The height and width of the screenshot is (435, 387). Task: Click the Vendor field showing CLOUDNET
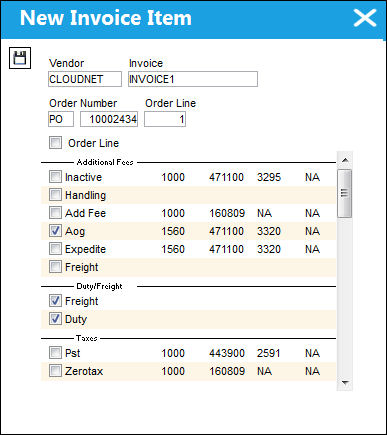pyautogui.click(x=85, y=79)
